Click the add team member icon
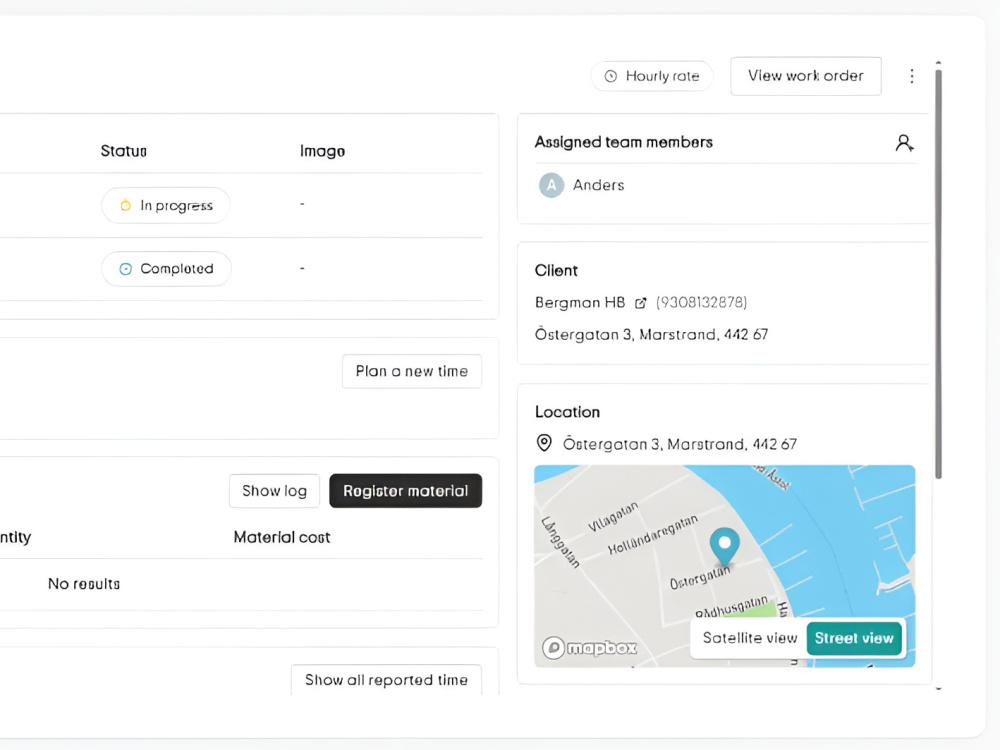Screen dimensions: 1000x750 point(904,143)
